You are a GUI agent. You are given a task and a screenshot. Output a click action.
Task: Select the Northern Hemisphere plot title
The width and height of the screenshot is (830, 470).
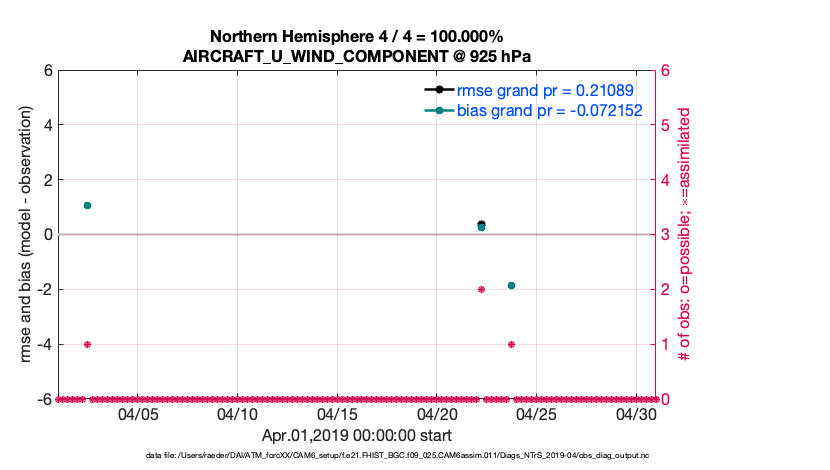click(356, 36)
